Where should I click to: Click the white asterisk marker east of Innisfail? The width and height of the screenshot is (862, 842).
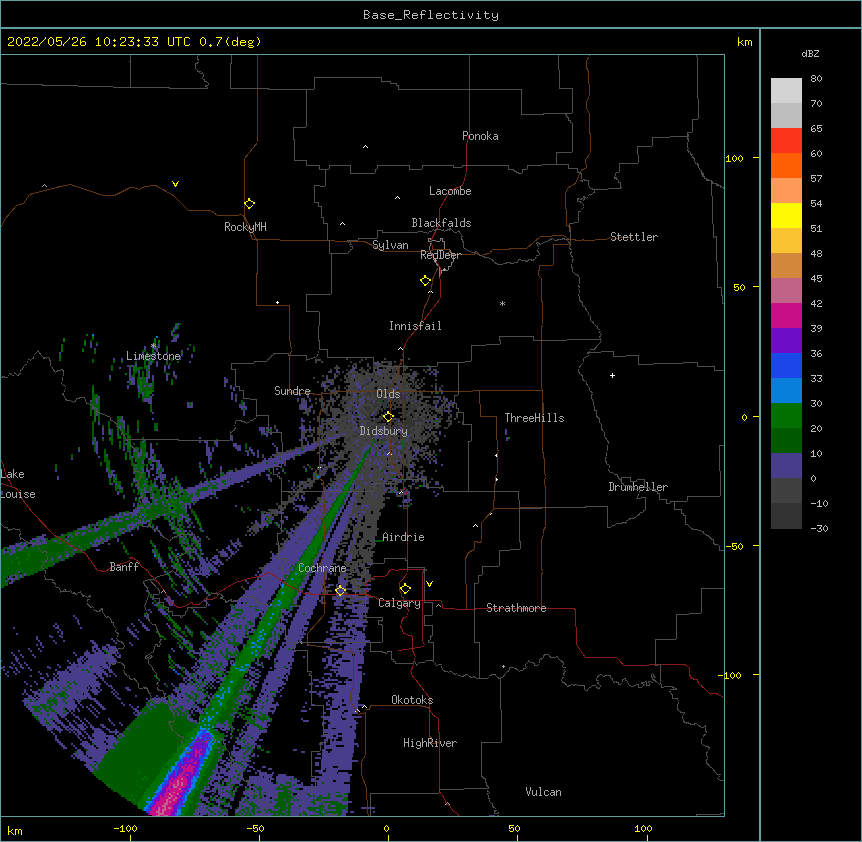tap(502, 303)
